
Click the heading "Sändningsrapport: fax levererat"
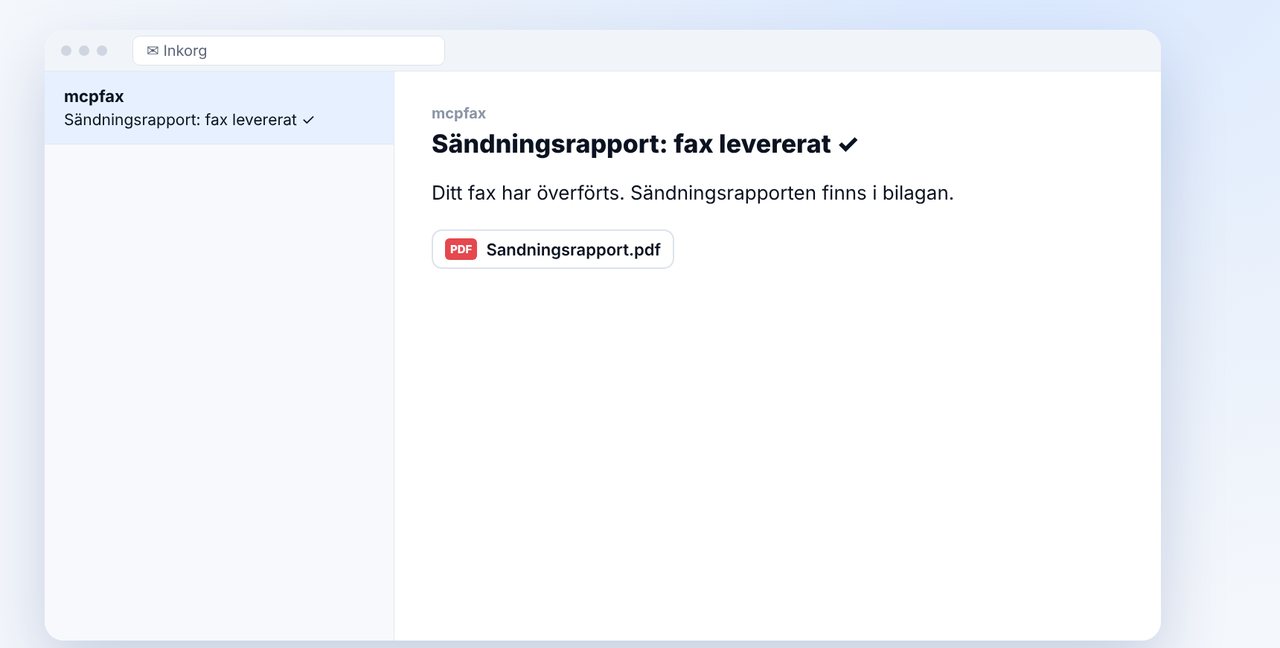(645, 144)
